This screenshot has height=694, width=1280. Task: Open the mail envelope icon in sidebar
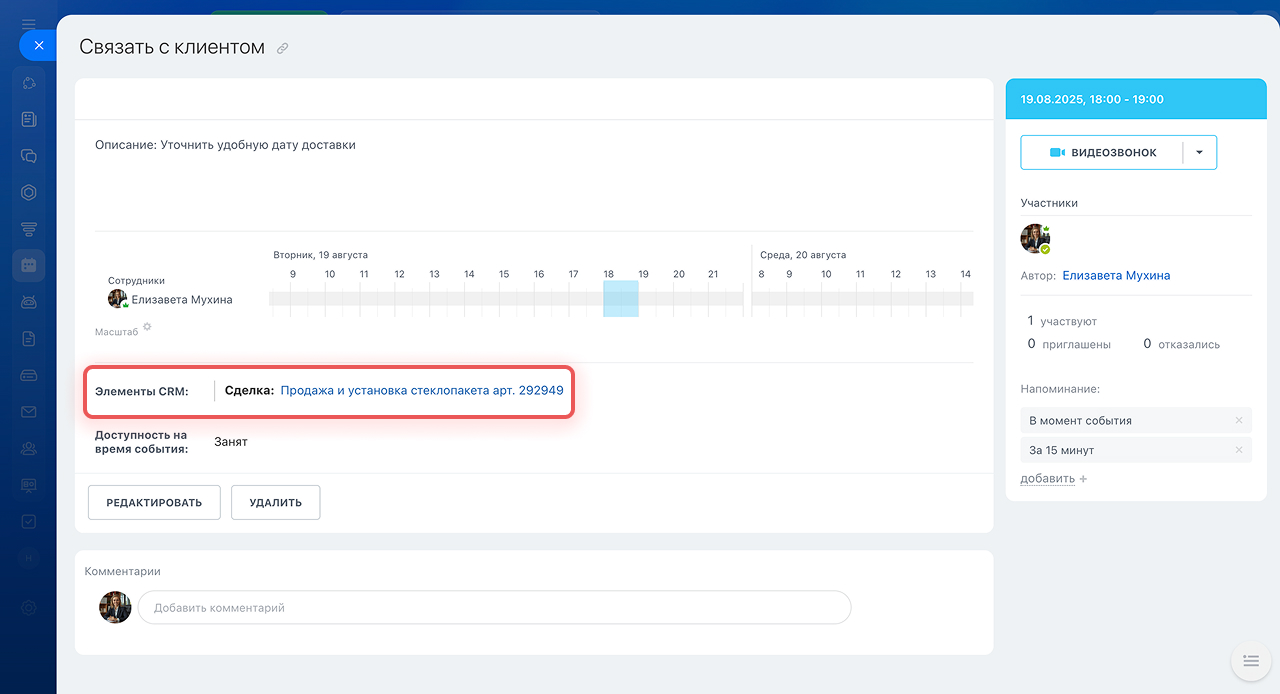[29, 411]
